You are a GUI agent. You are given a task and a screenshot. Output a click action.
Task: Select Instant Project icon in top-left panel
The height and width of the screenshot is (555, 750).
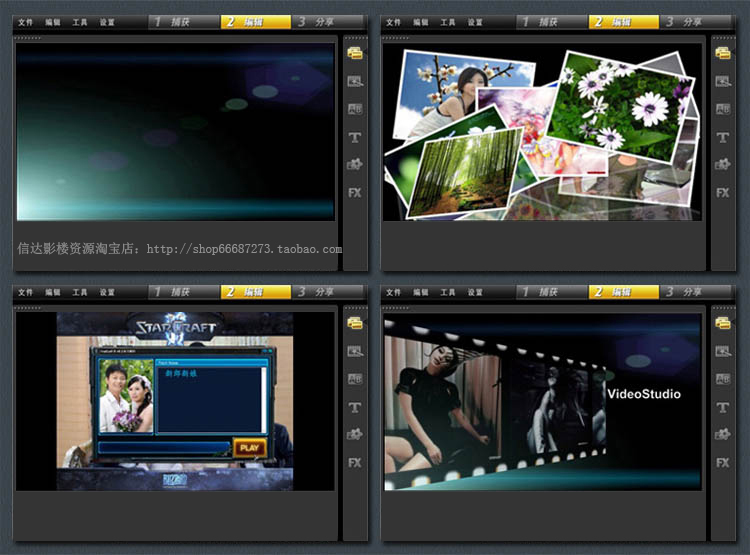(x=355, y=81)
